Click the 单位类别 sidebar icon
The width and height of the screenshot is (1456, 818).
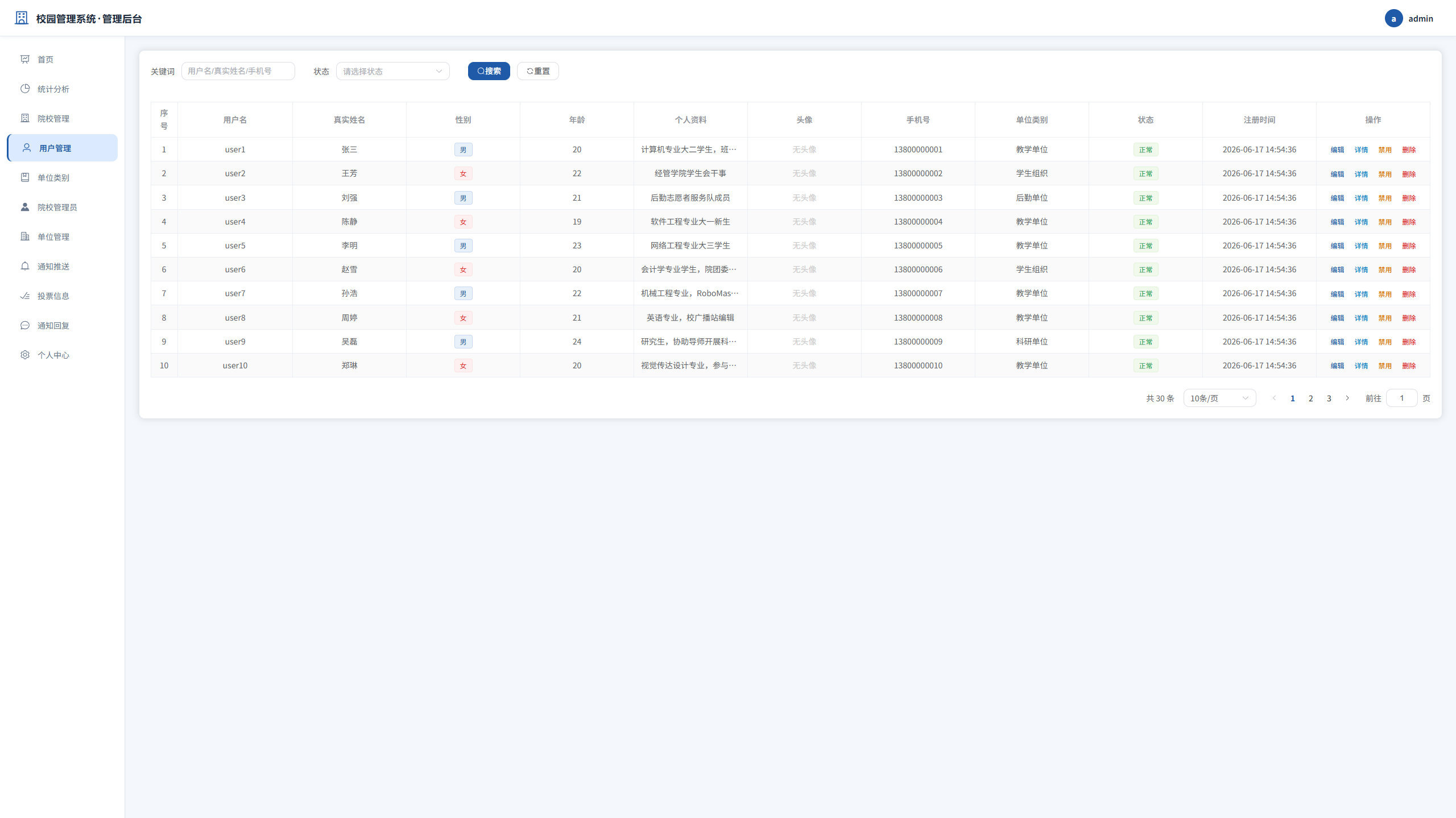pyautogui.click(x=25, y=177)
